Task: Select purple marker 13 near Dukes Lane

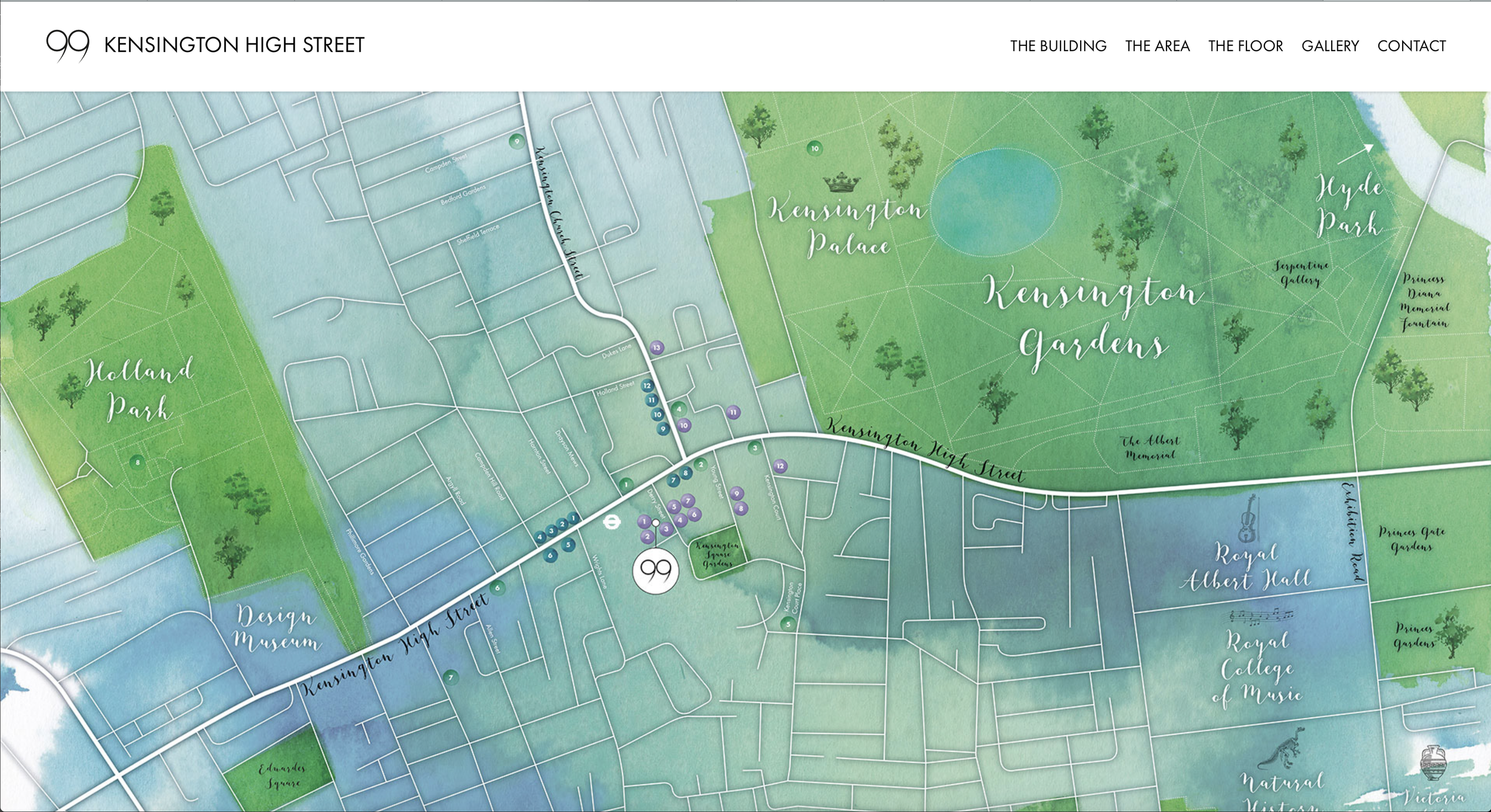Action: click(657, 348)
